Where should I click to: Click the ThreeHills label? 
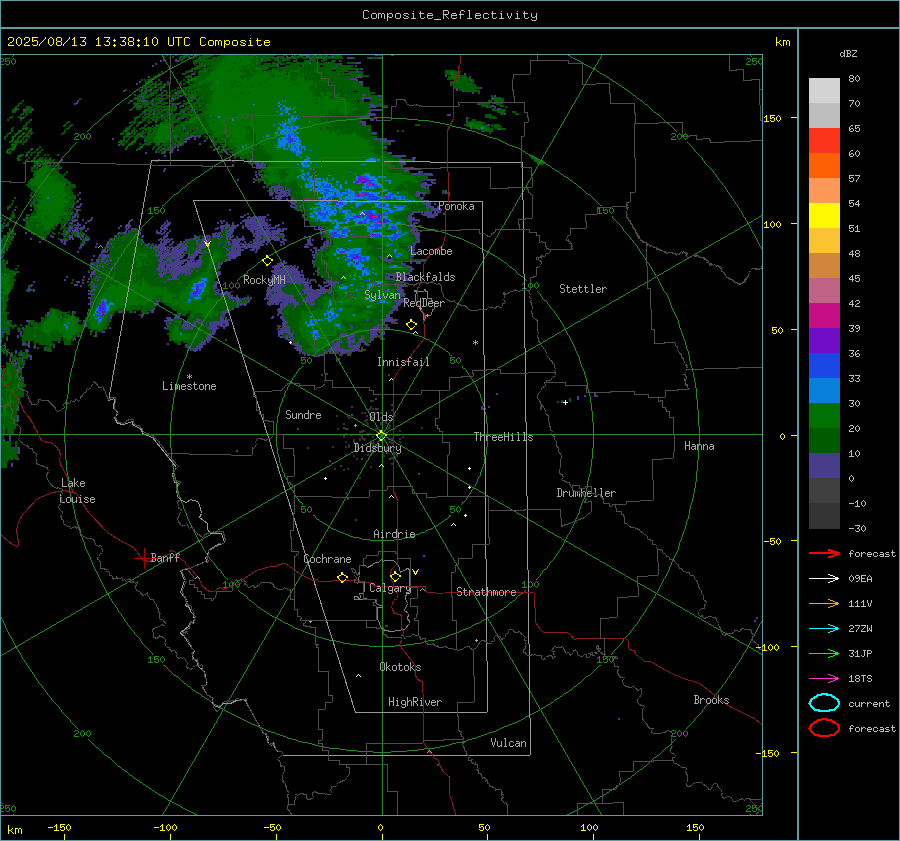click(503, 437)
